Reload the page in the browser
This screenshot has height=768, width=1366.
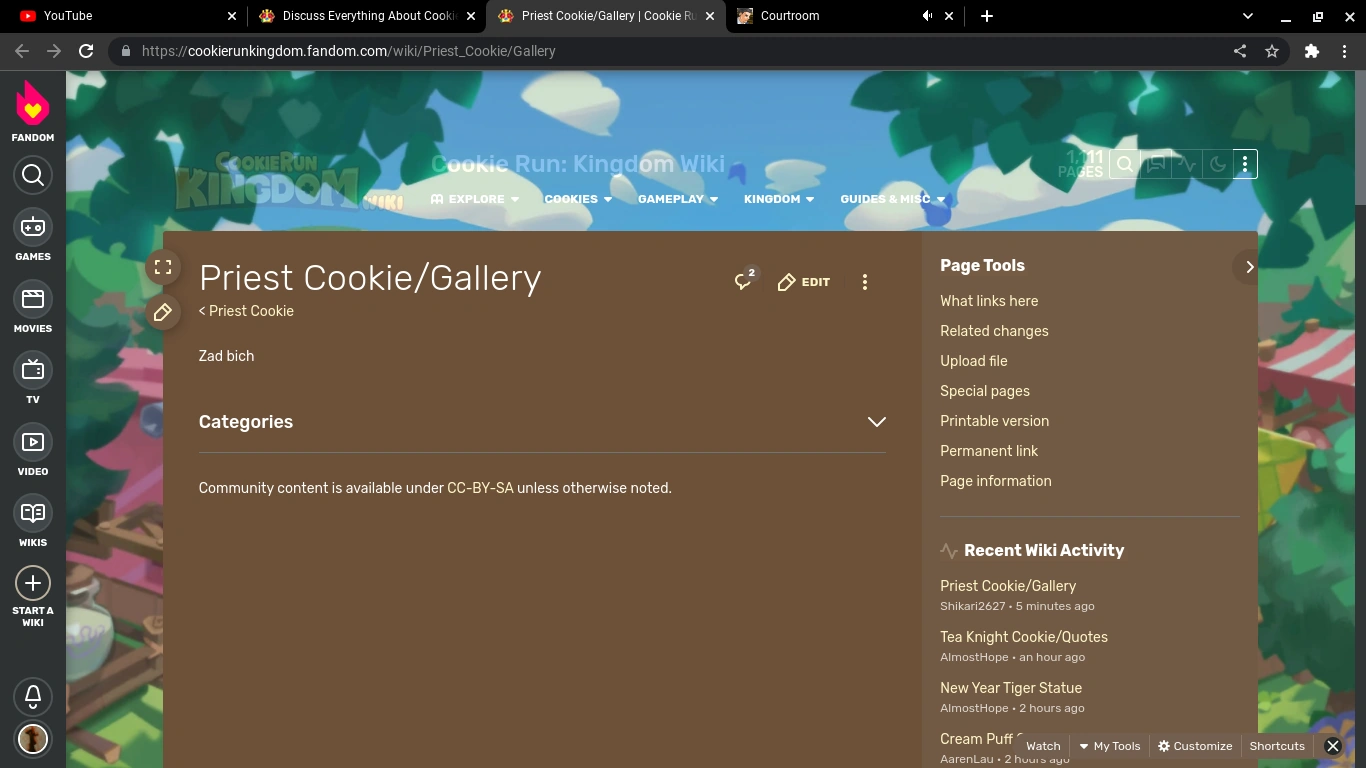tap(86, 51)
